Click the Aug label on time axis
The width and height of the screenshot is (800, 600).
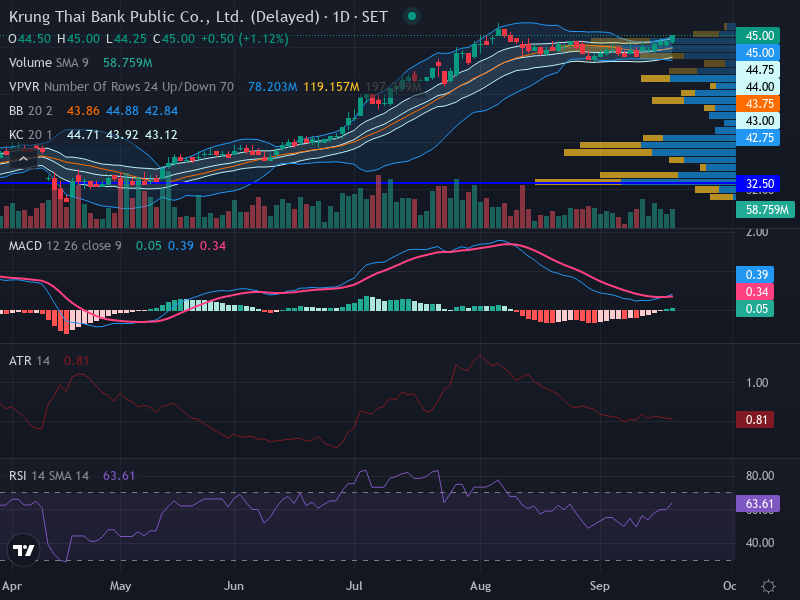click(480, 586)
